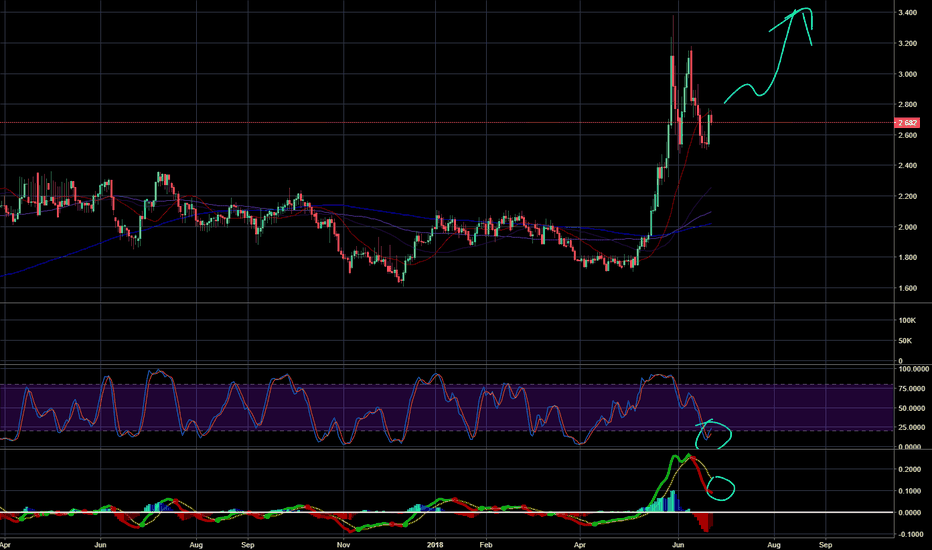Image resolution: width=932 pixels, height=550 pixels.
Task: Select the 1.800 price scale value
Action: (x=907, y=257)
